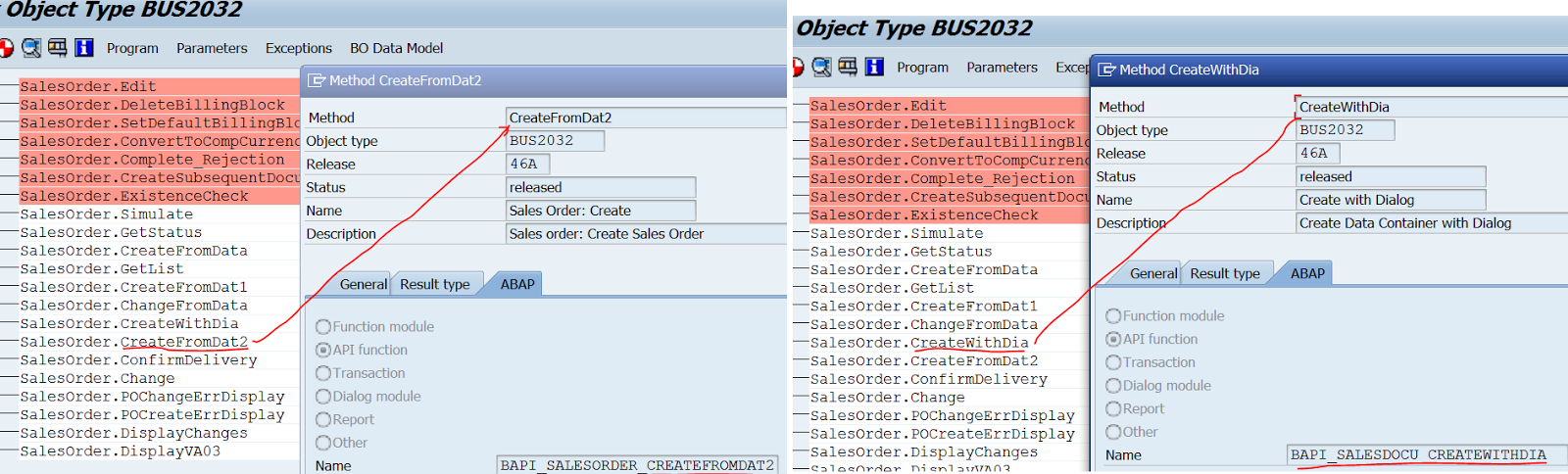Image resolution: width=1568 pixels, height=474 pixels.
Task: Click Parameters button in CreateWithDia window
Action: pos(1002,68)
